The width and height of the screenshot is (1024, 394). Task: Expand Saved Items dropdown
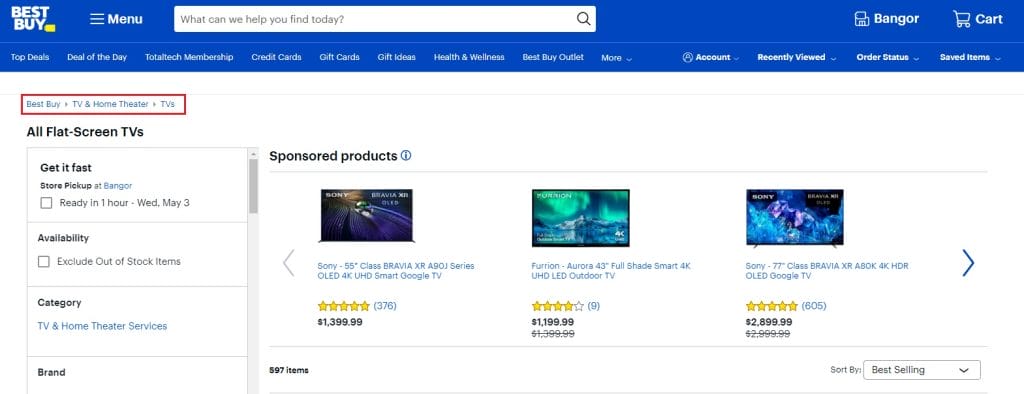tap(970, 57)
